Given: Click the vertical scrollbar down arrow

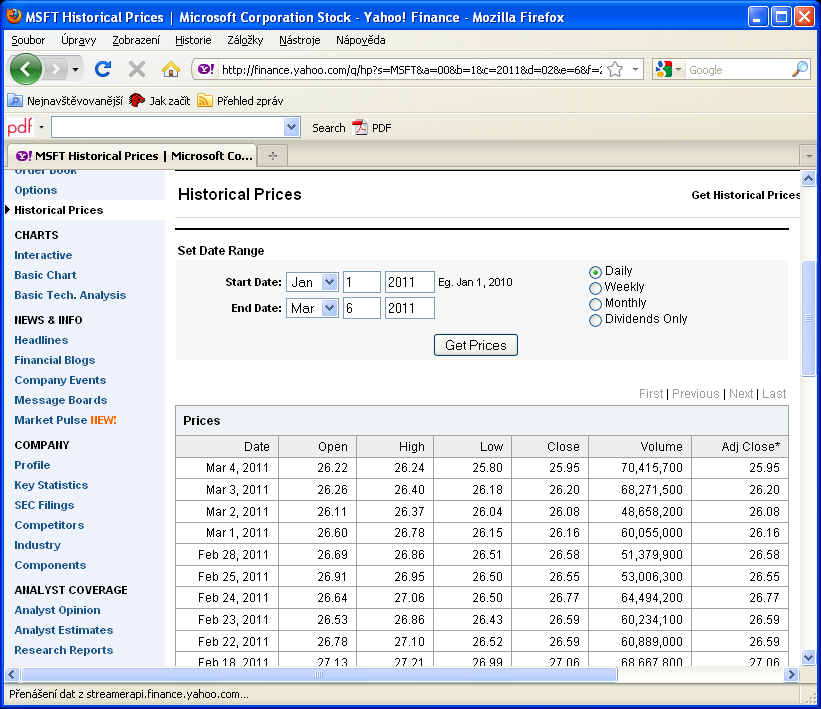Looking at the screenshot, I should coord(808,657).
